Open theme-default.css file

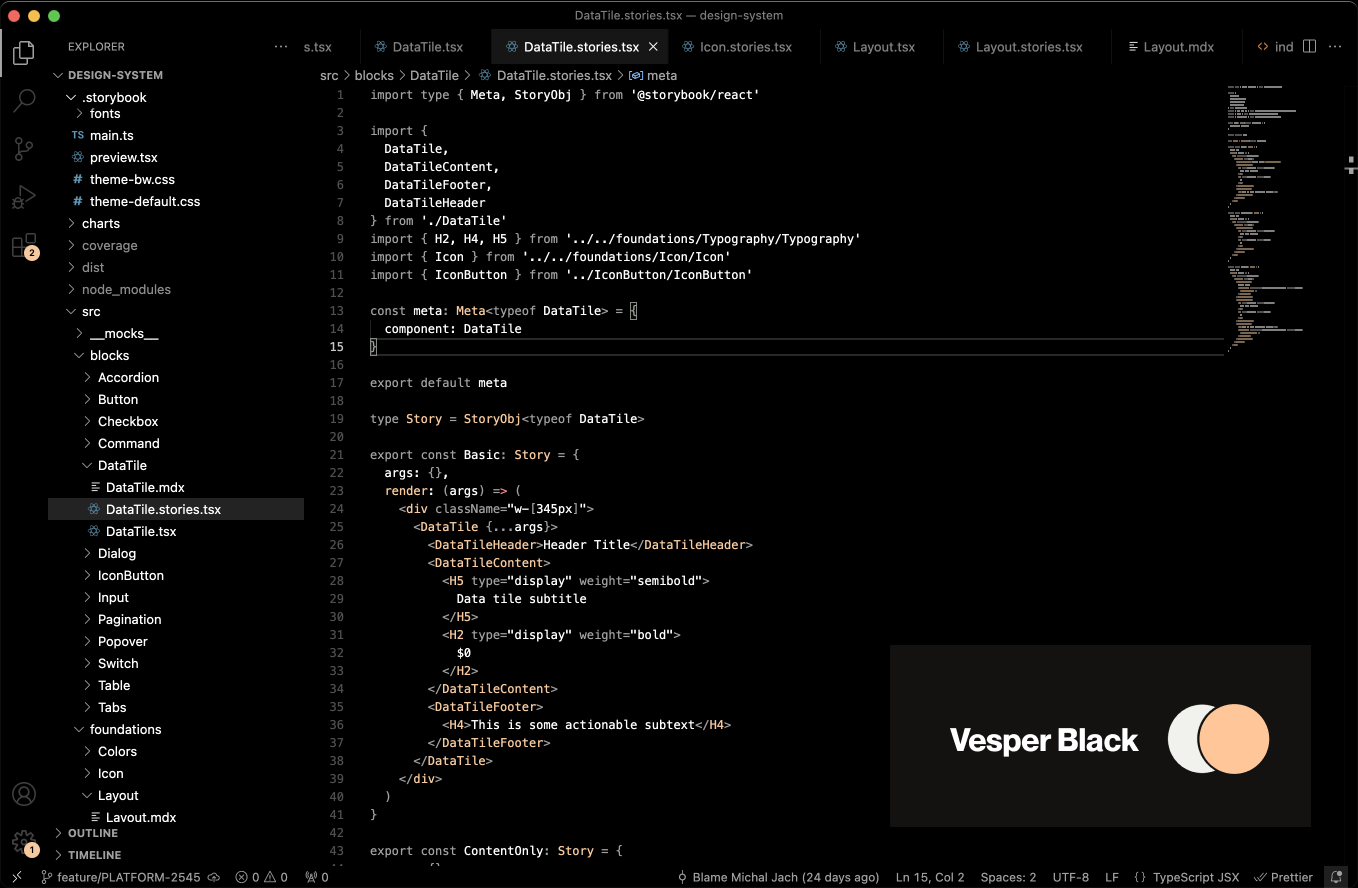[x=176, y=201]
